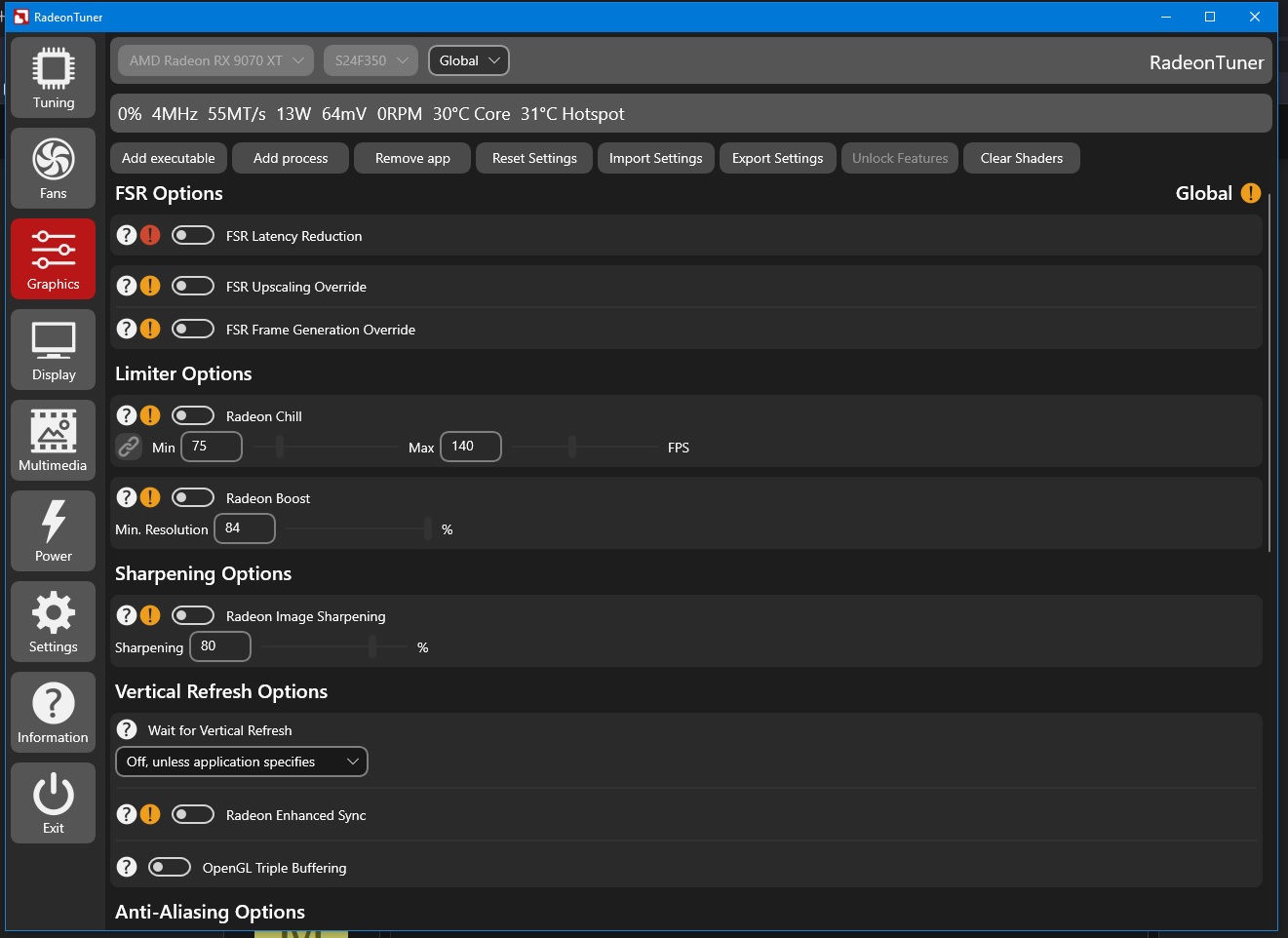Viewport: 1288px width, 938px height.
Task: Toggle FSR Upscaling Override on
Action: (x=193, y=286)
